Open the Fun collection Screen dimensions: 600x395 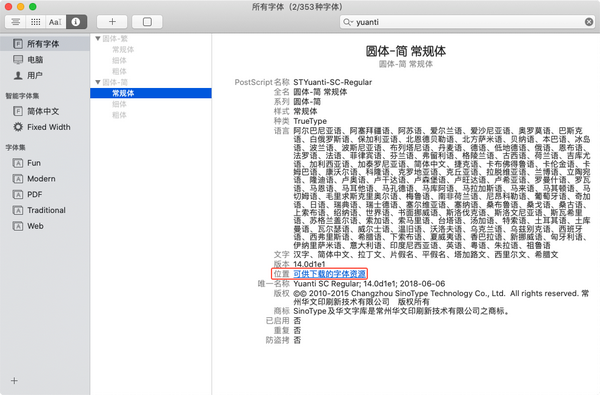click(x=45, y=163)
